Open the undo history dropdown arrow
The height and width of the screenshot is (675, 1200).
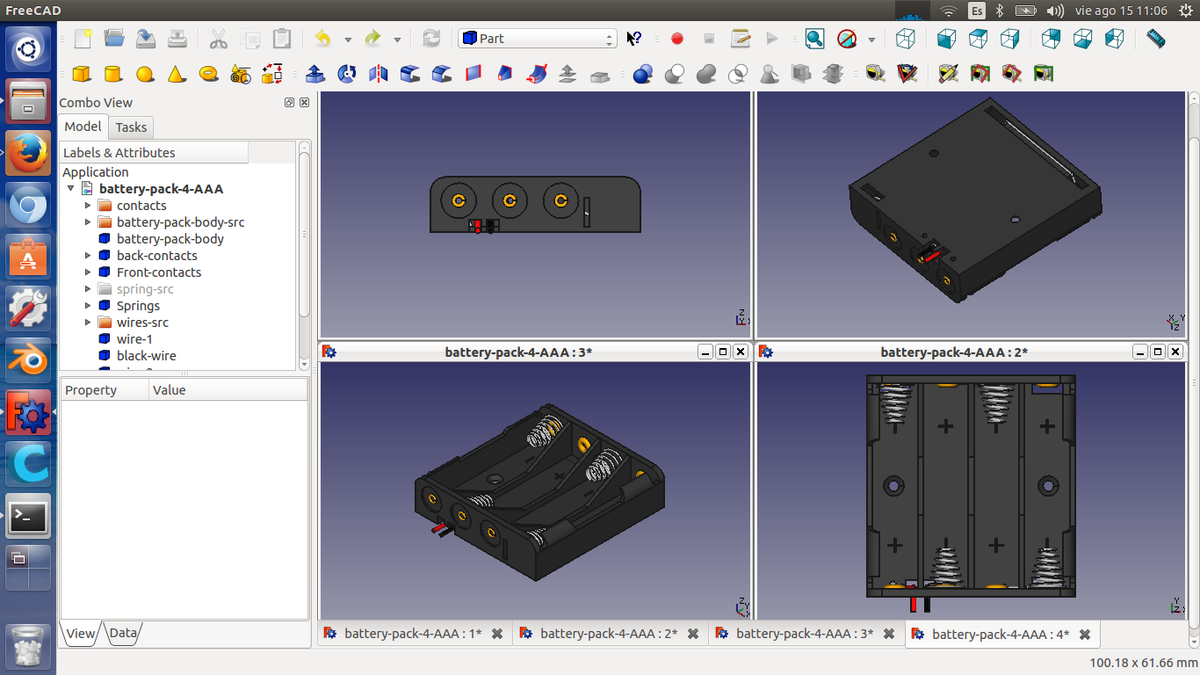[348, 40]
